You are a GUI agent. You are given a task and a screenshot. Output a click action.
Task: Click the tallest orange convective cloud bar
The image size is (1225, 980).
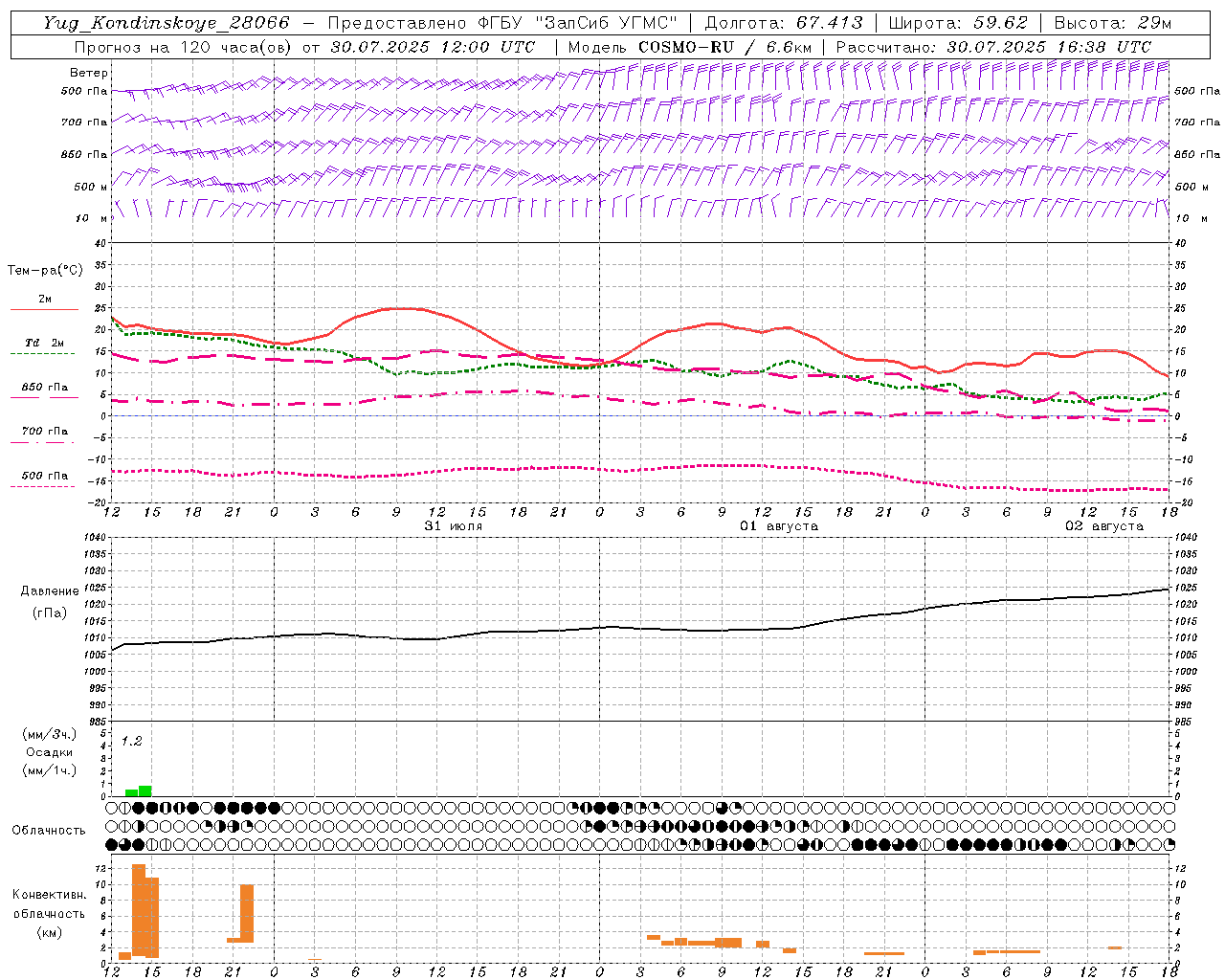[x=139, y=910]
